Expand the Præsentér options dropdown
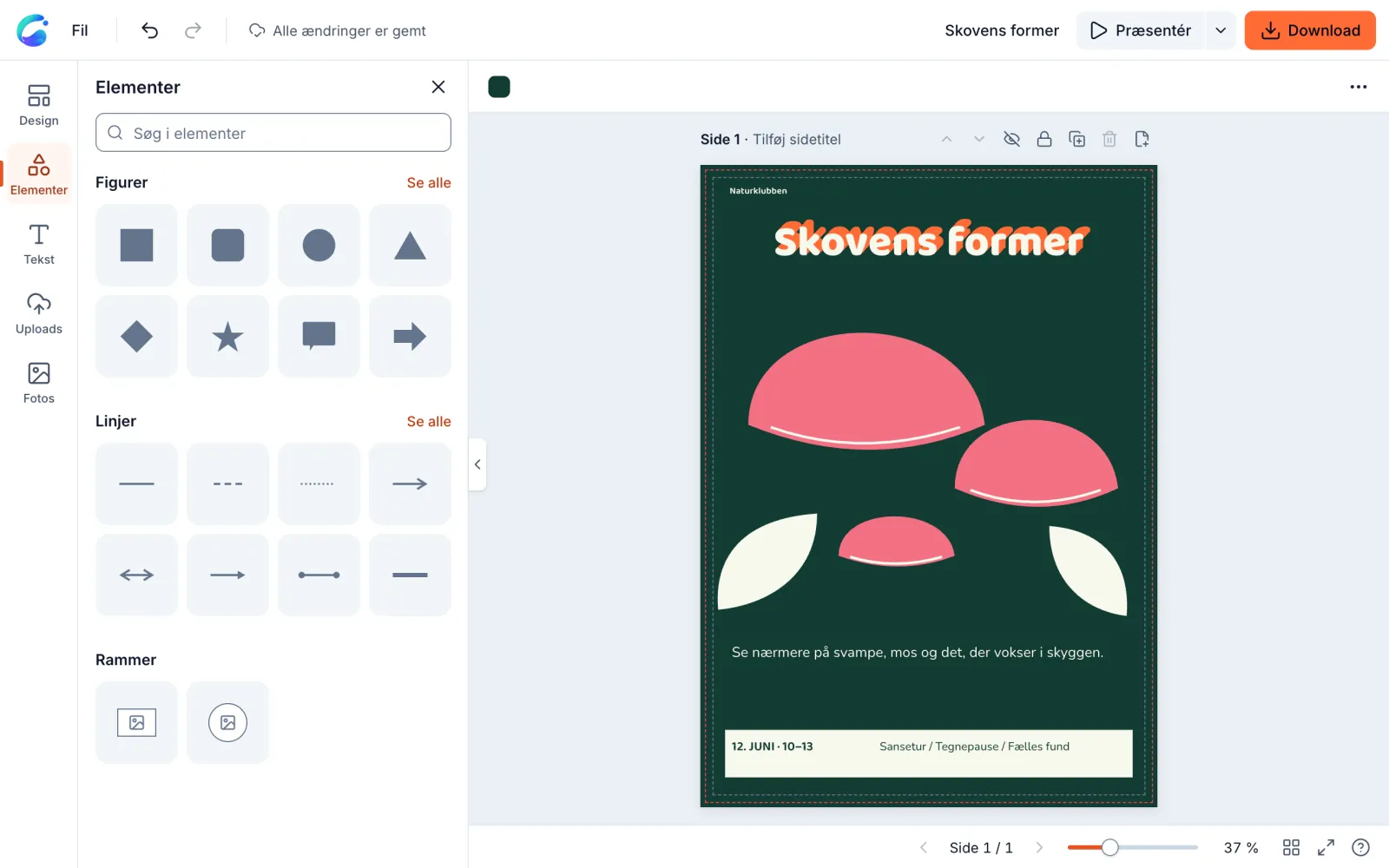The height and width of the screenshot is (868, 1389). tap(1221, 30)
